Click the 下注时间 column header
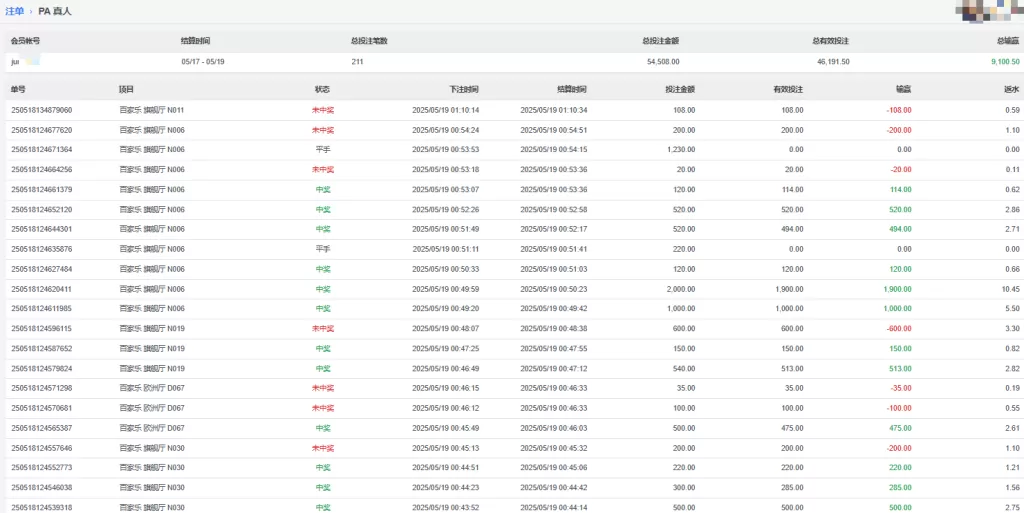1024x513 pixels. [x=465, y=89]
